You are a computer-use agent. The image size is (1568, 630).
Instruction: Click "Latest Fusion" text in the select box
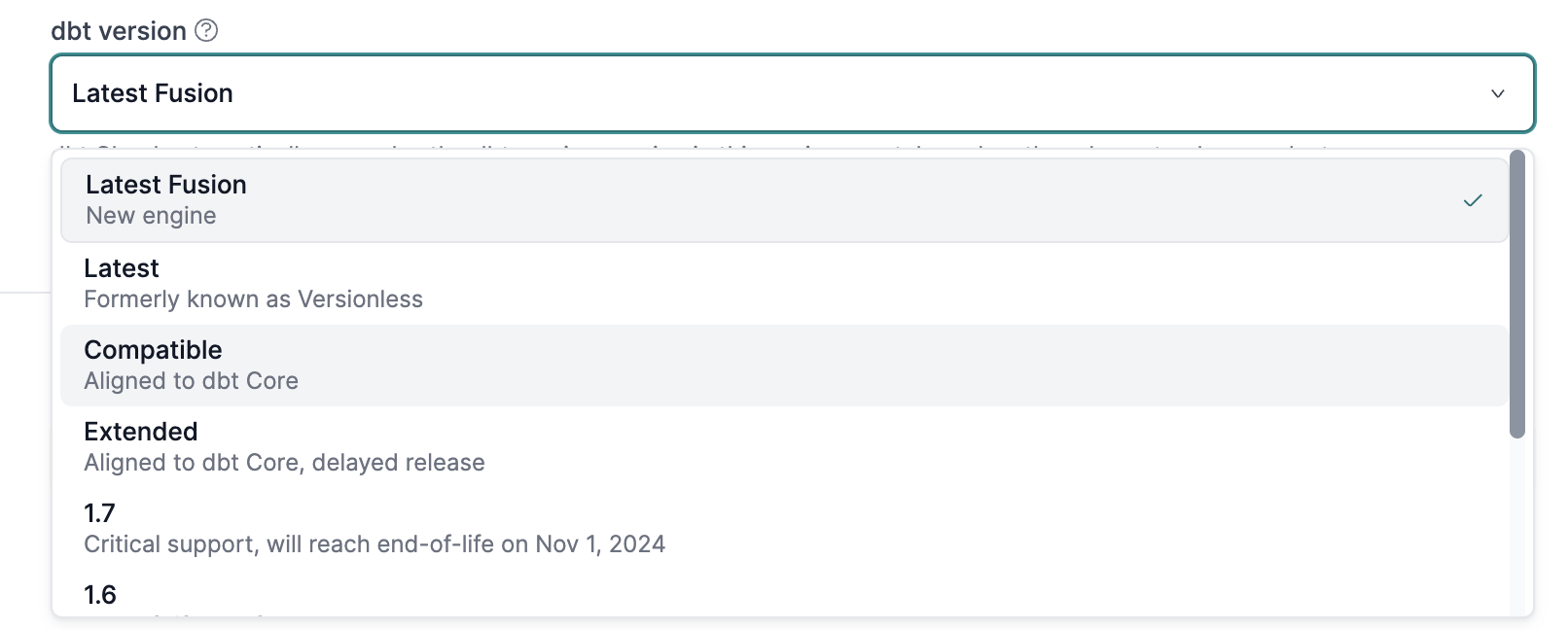(x=153, y=93)
